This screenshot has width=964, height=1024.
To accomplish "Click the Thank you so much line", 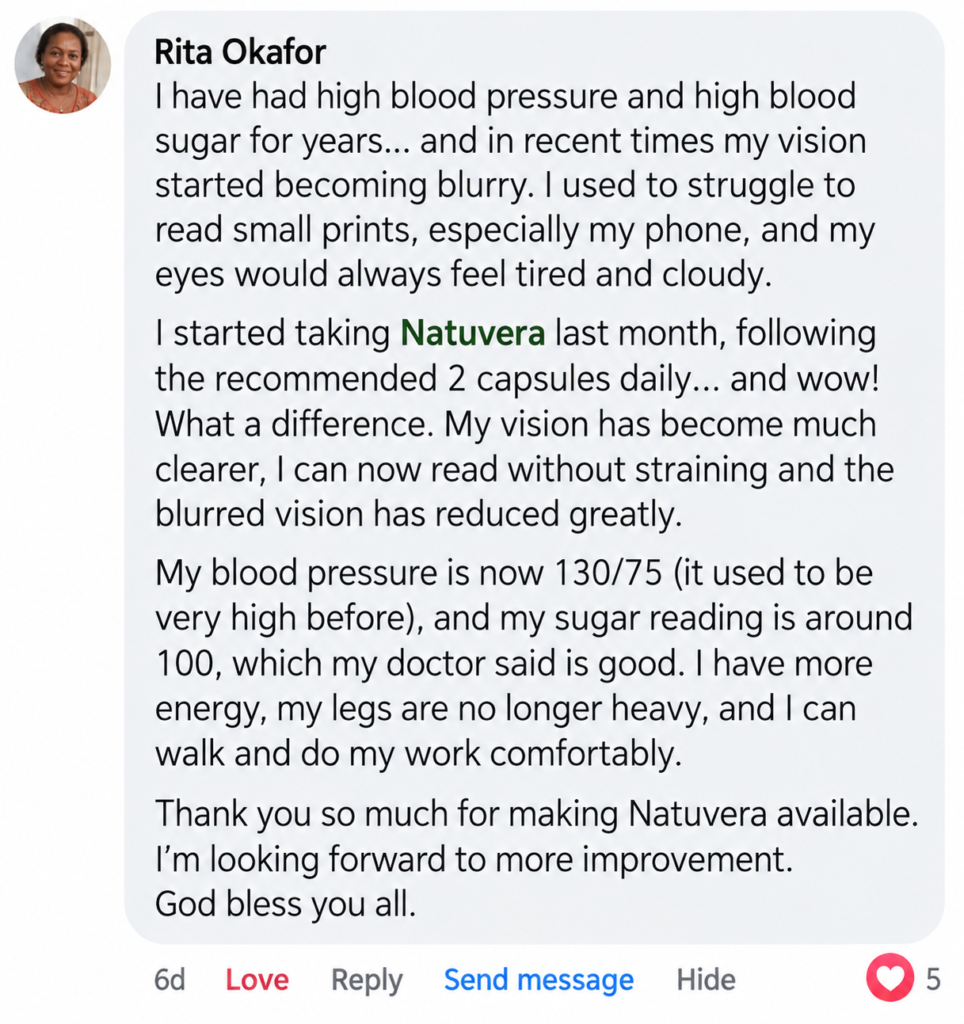I will [536, 814].
